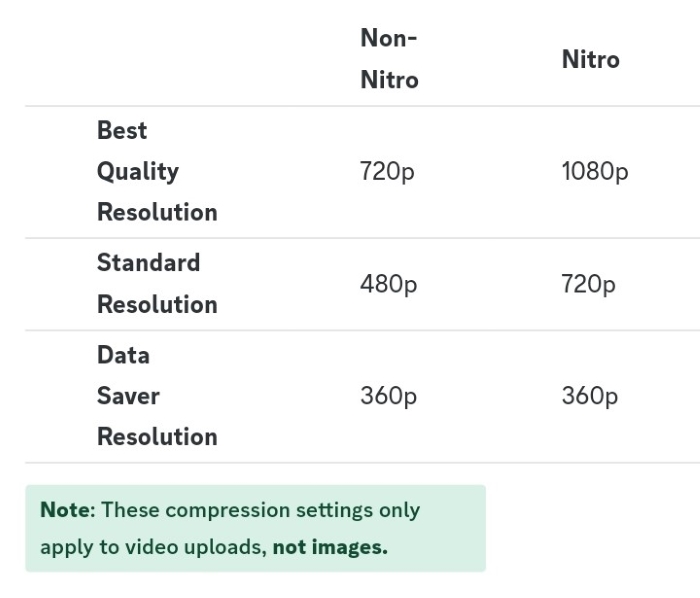The width and height of the screenshot is (700, 598).
Task: Click the bold "Note" label
Action: pyautogui.click(x=64, y=510)
